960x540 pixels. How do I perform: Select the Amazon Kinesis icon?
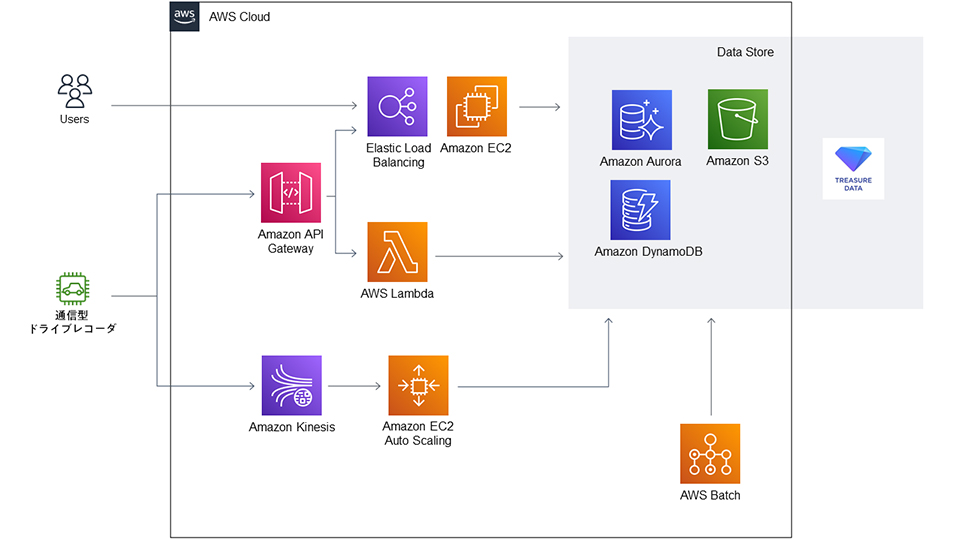pos(291,386)
